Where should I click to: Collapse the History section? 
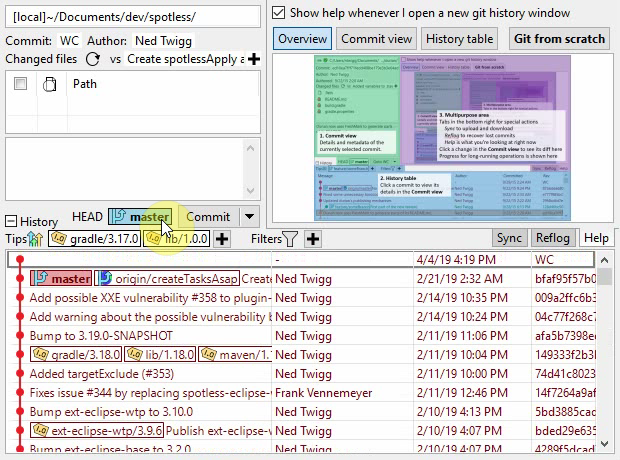(11, 222)
